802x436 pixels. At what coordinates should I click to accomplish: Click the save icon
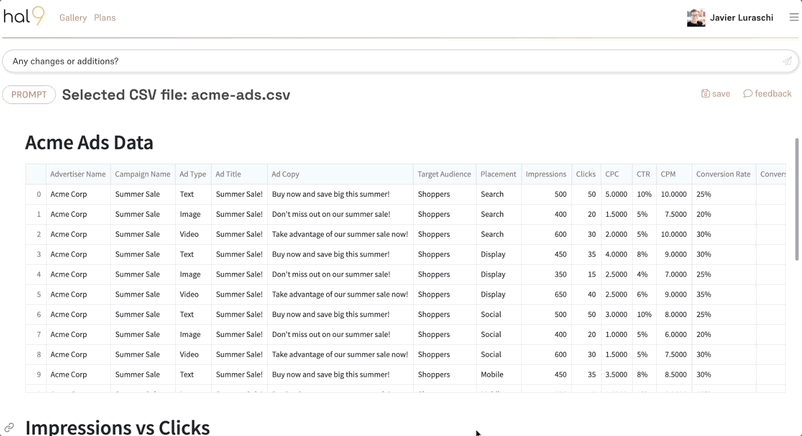coord(705,94)
